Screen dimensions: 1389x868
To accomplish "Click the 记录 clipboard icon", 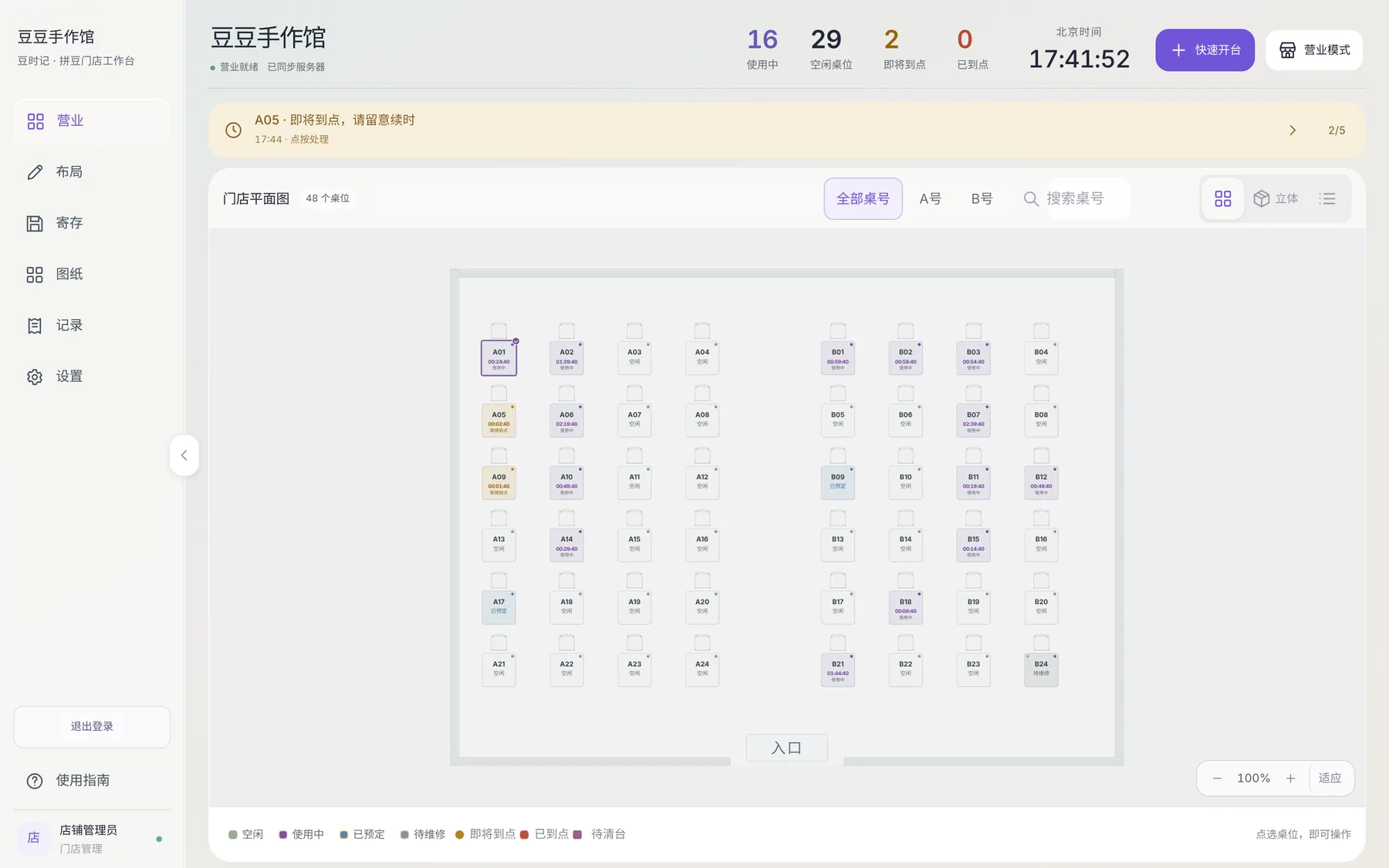I will click(x=35, y=326).
